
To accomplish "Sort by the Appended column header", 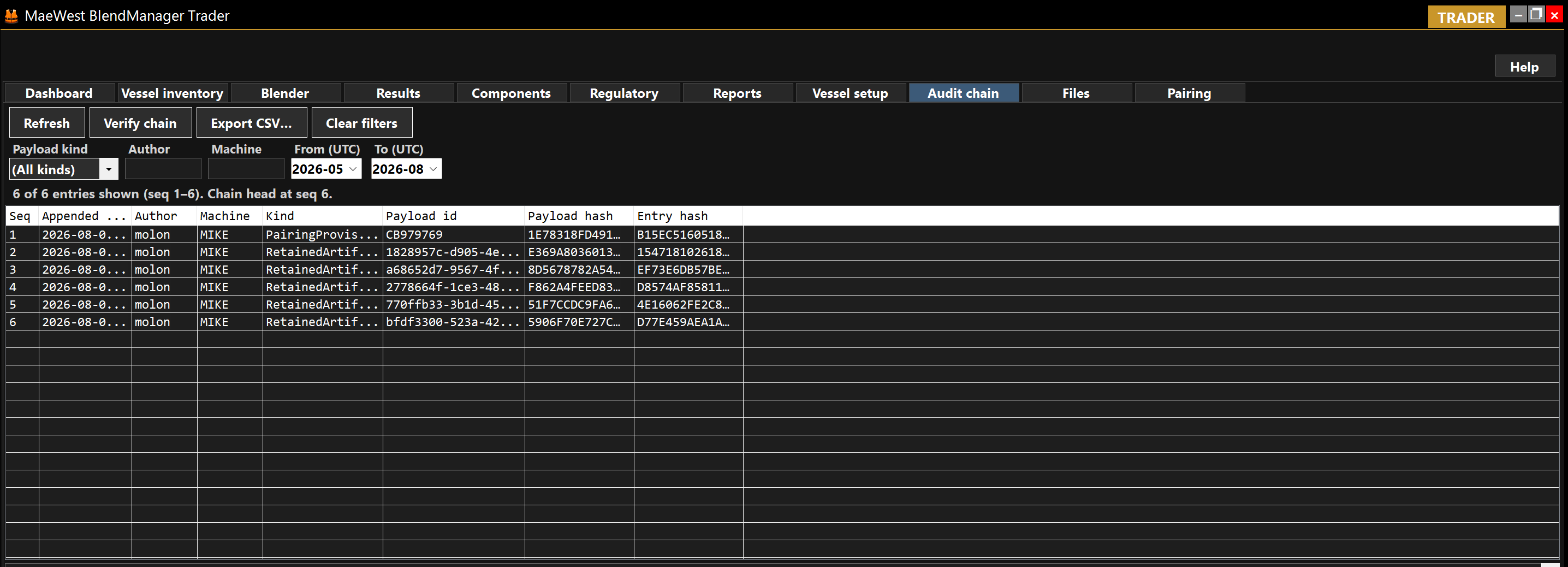I will coord(85,216).
